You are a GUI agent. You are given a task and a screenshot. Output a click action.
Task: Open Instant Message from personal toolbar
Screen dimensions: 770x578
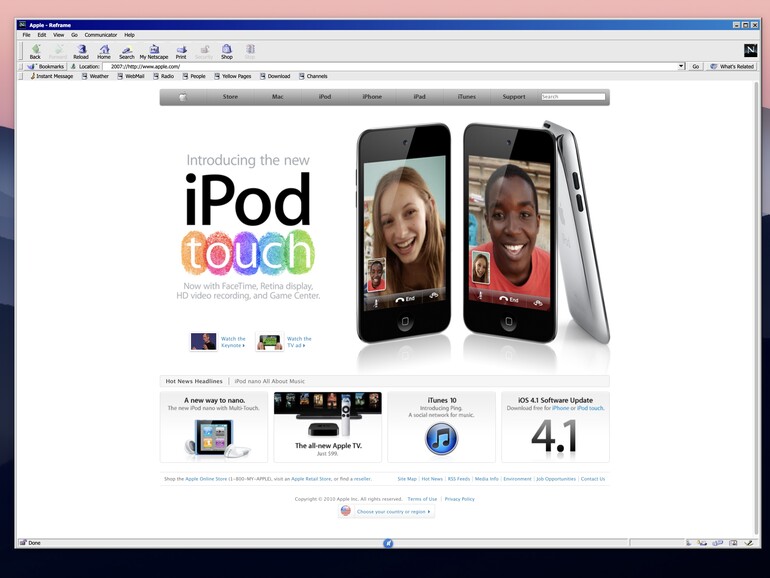click(x=52, y=76)
